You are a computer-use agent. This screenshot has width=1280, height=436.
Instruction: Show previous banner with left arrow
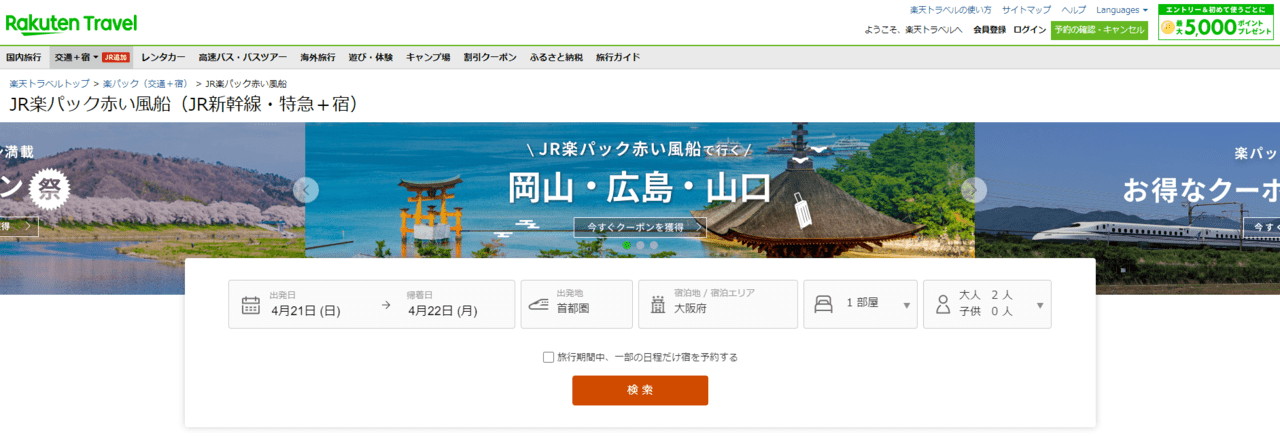click(x=306, y=190)
